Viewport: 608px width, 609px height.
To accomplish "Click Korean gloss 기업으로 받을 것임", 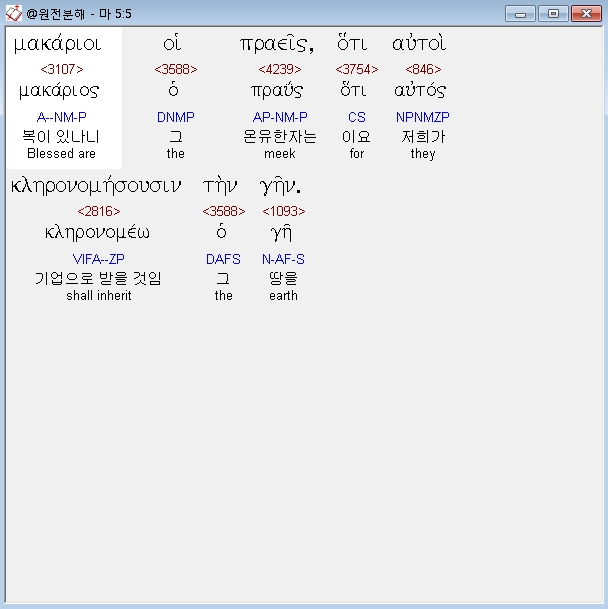I will [98, 279].
